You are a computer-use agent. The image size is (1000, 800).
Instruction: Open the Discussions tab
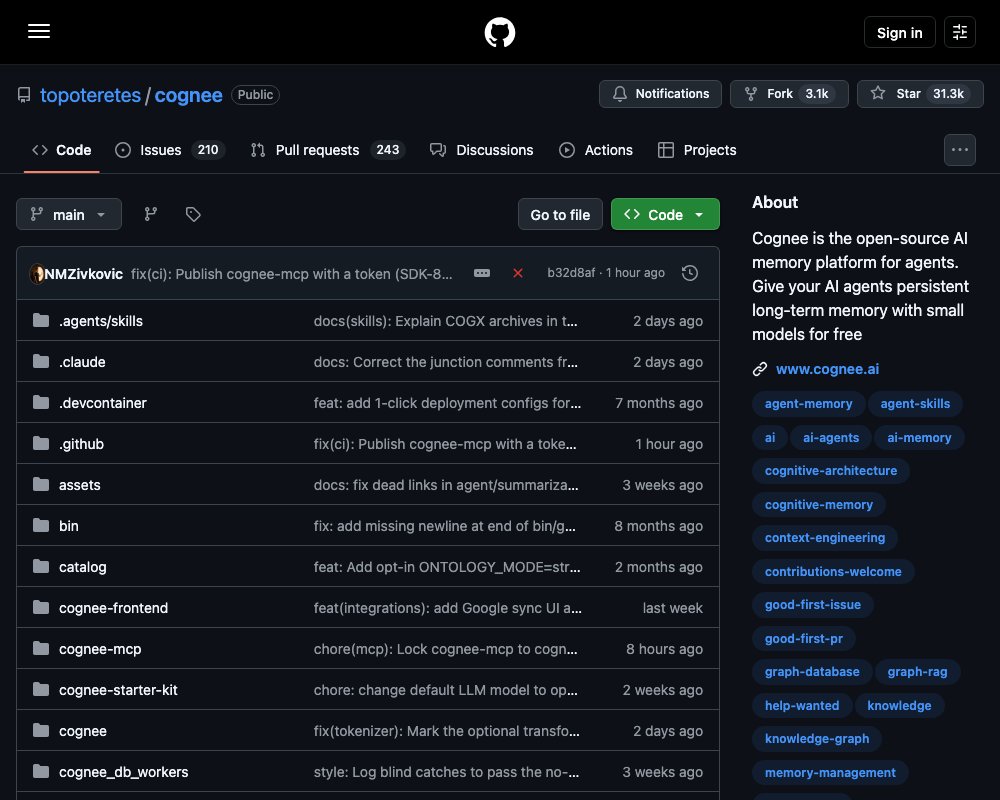point(482,150)
